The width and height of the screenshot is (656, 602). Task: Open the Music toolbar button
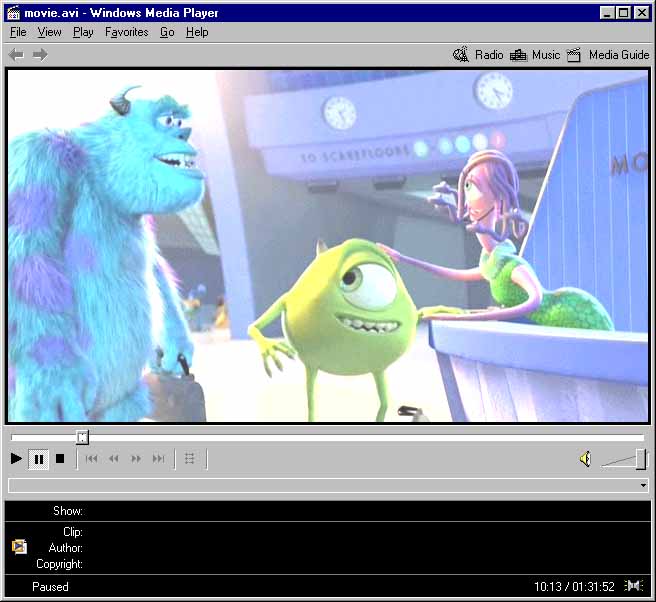pos(535,55)
